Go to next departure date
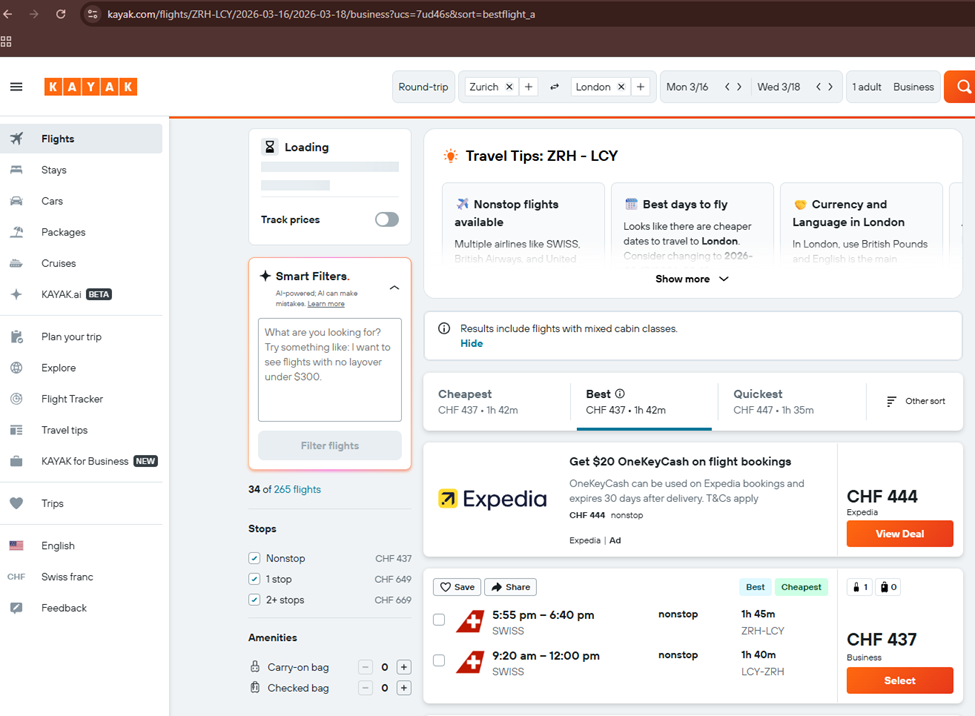The height and width of the screenshot is (716, 975). click(x=739, y=86)
